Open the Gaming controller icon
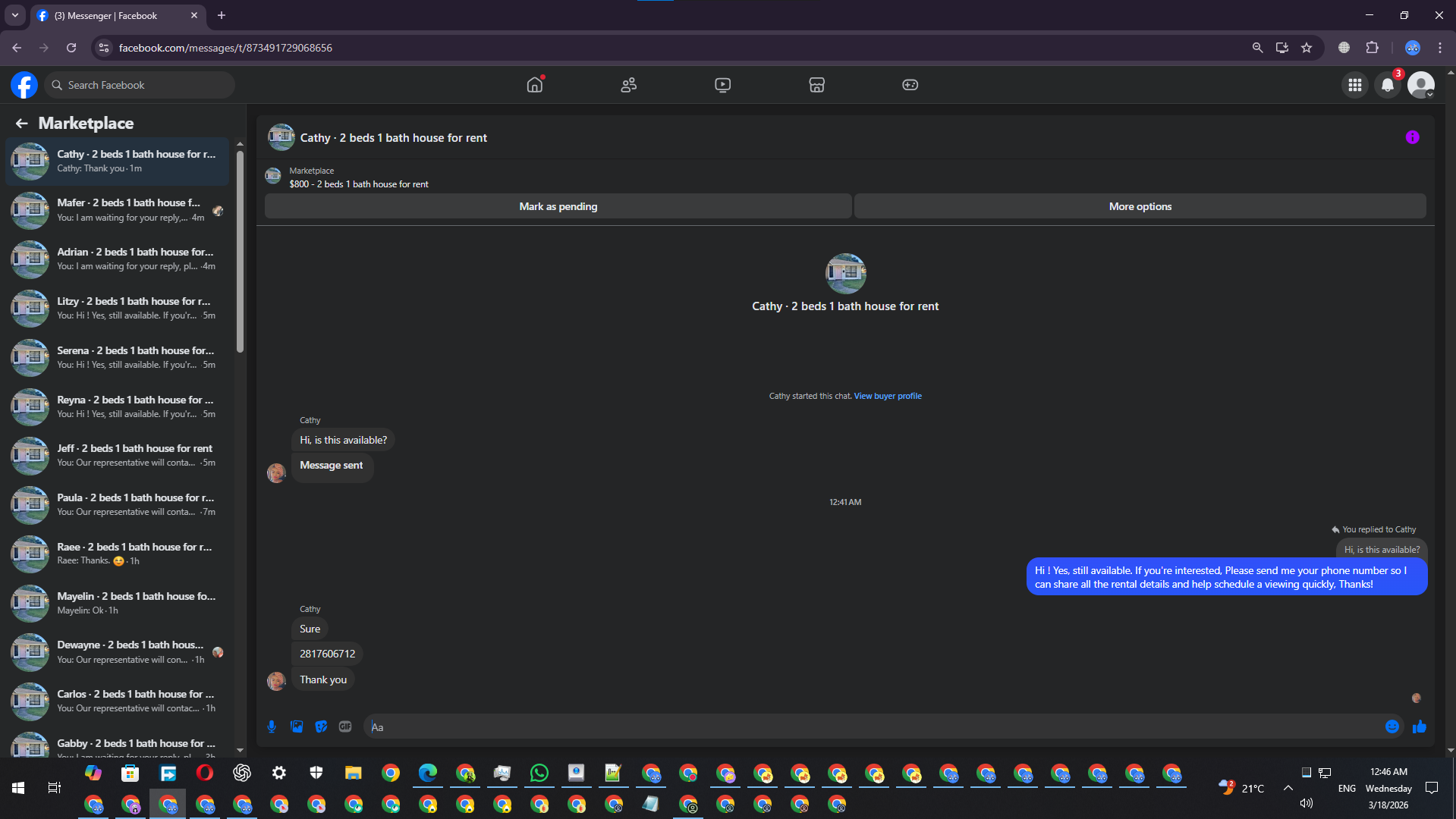Viewport: 1456px width, 819px height. (x=910, y=85)
